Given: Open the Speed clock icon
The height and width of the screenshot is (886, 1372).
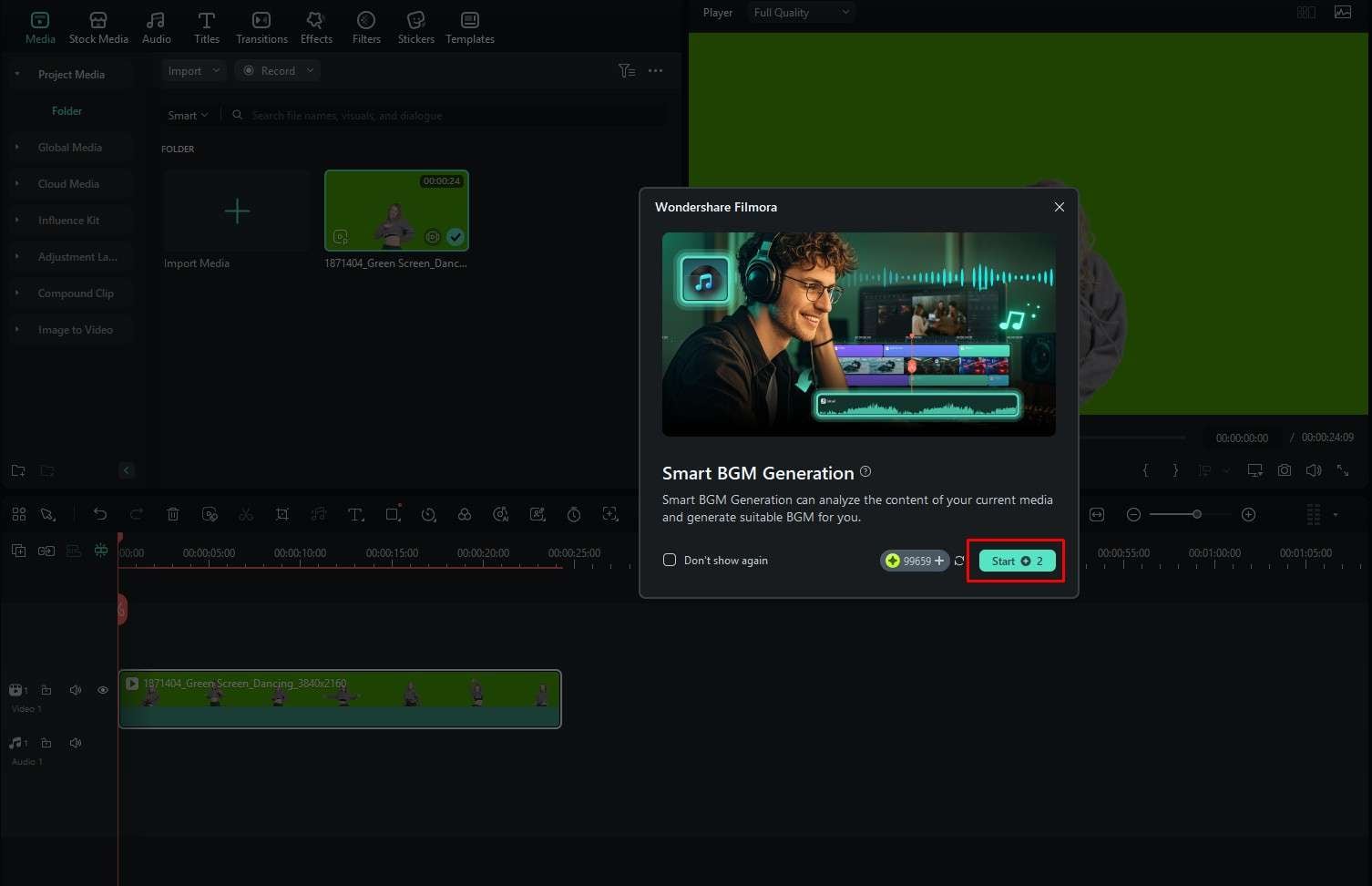Looking at the screenshot, I should click(x=428, y=514).
